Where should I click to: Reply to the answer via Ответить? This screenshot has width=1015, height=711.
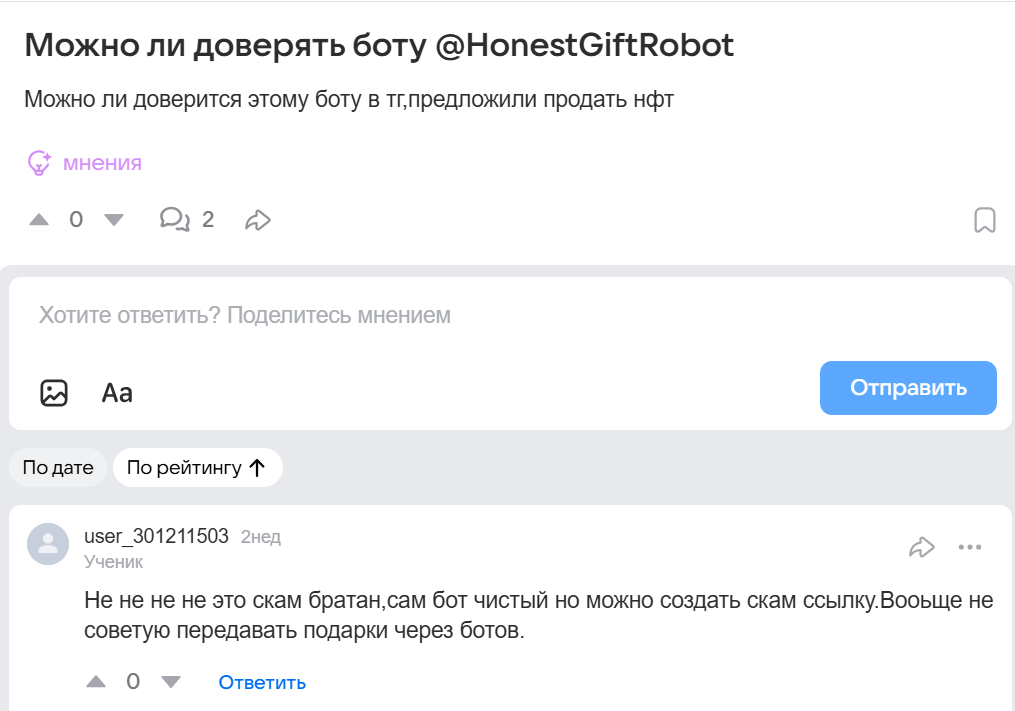262,683
